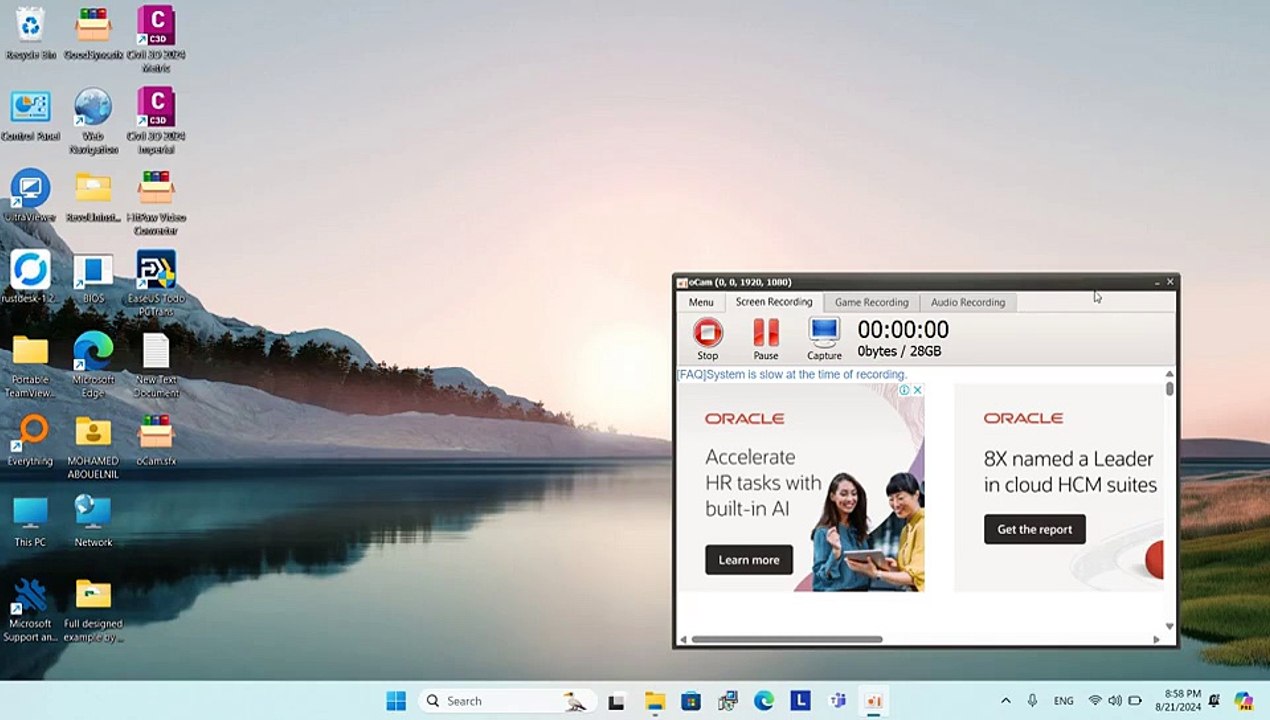The height and width of the screenshot is (720, 1270).
Task: Click oCam vertical scrollbar down arrow
Action: (x=1169, y=628)
